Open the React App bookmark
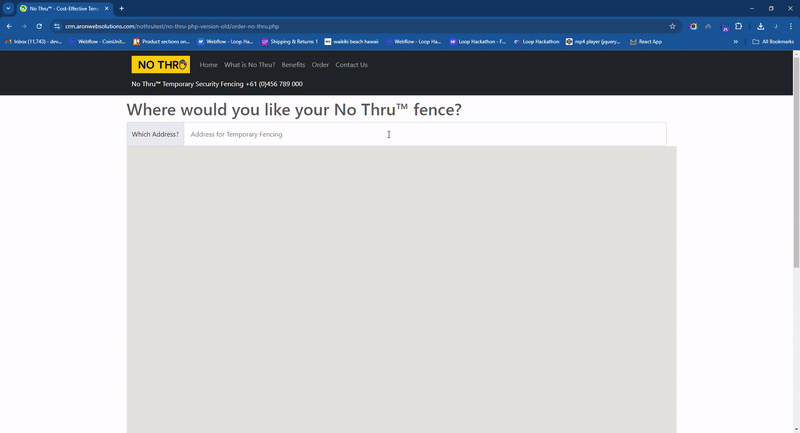Viewport: 800px width, 433px height. click(646, 42)
